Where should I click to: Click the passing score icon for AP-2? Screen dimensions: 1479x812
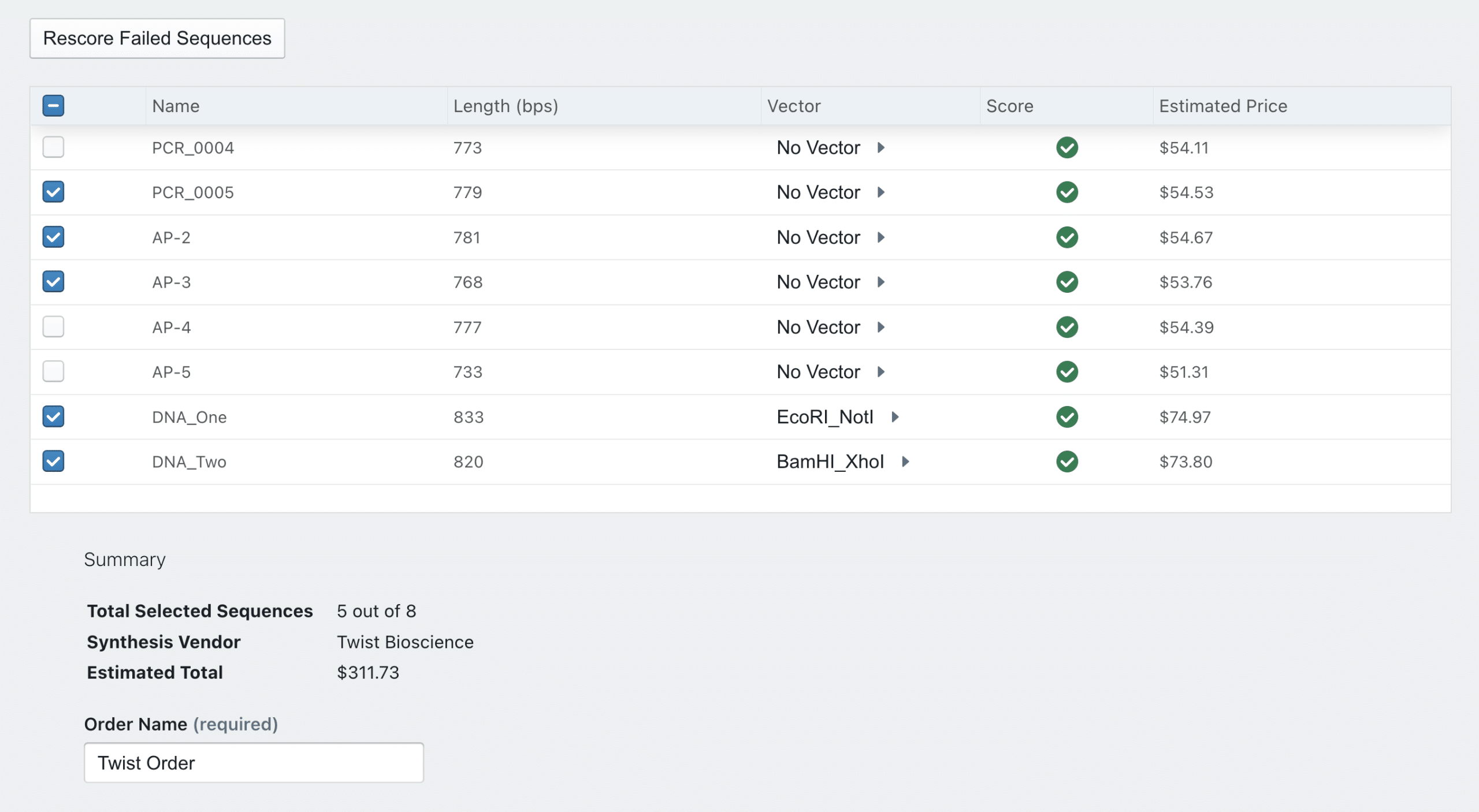1066,237
